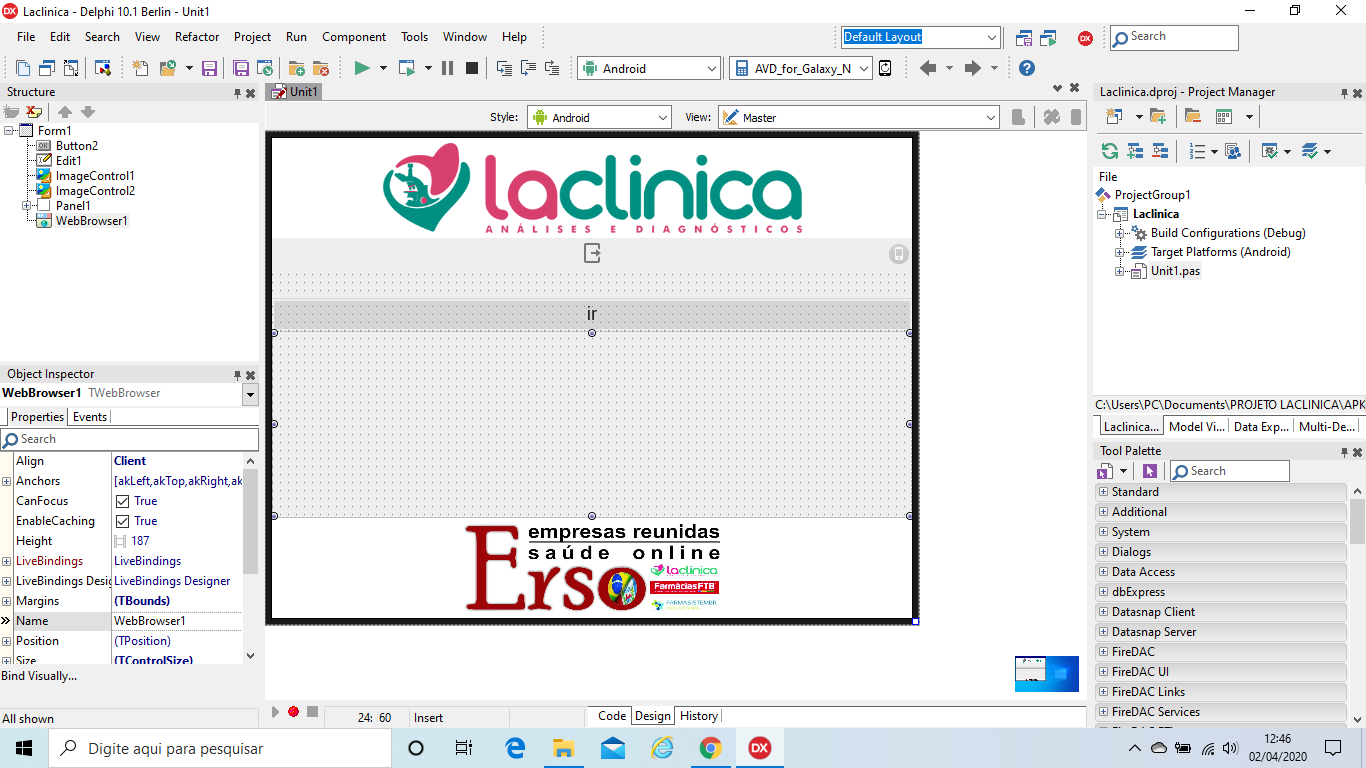1366x768 pixels.
Task: Switch to the History tab
Action: pyautogui.click(x=698, y=716)
